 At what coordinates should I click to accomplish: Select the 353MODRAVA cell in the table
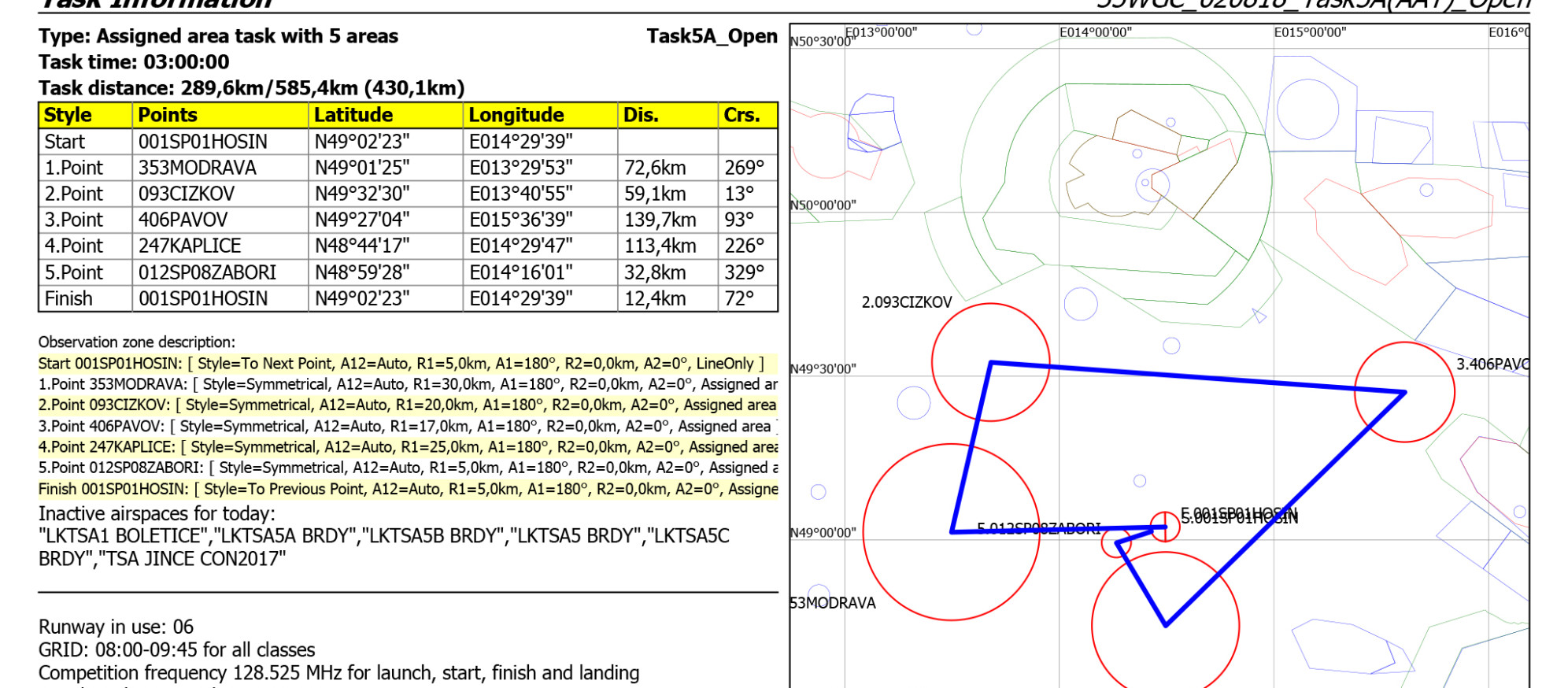(x=198, y=168)
